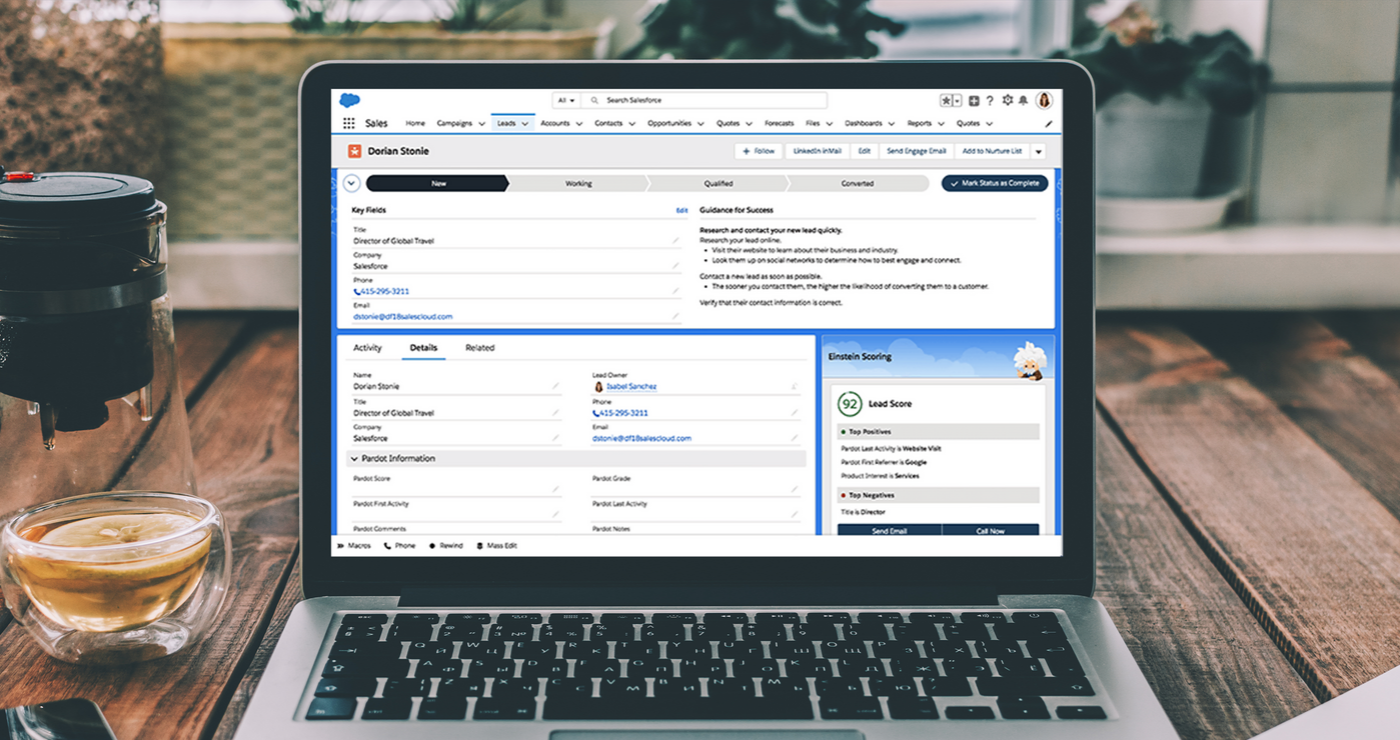Open the Notifications bell
This screenshot has height=740, width=1400.
pos(1023,100)
